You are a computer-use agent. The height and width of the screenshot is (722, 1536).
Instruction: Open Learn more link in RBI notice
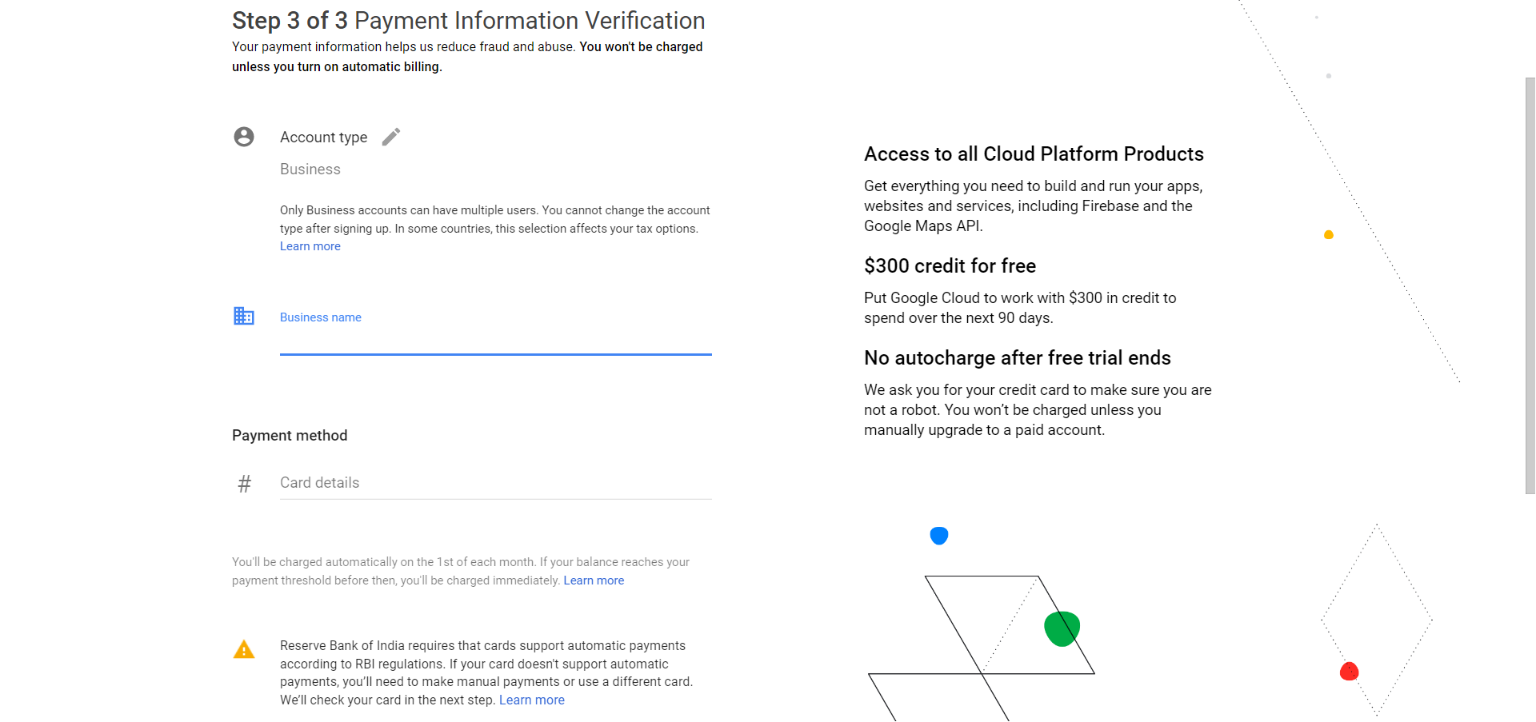click(532, 700)
